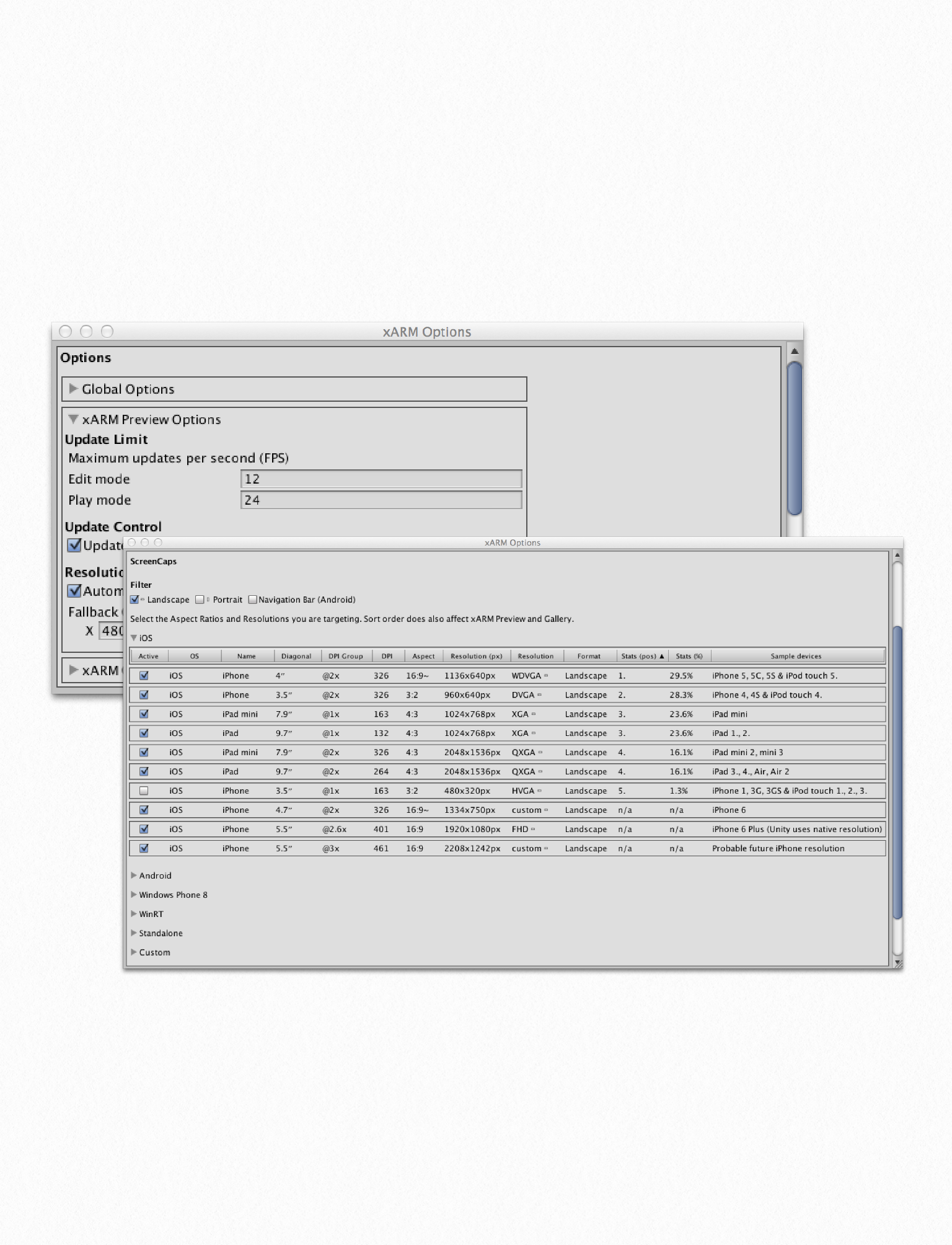Toggle Active checkbox for iPad 3., 4., Air row
Image resolution: width=952 pixels, height=1245 pixels.
pyautogui.click(x=144, y=771)
